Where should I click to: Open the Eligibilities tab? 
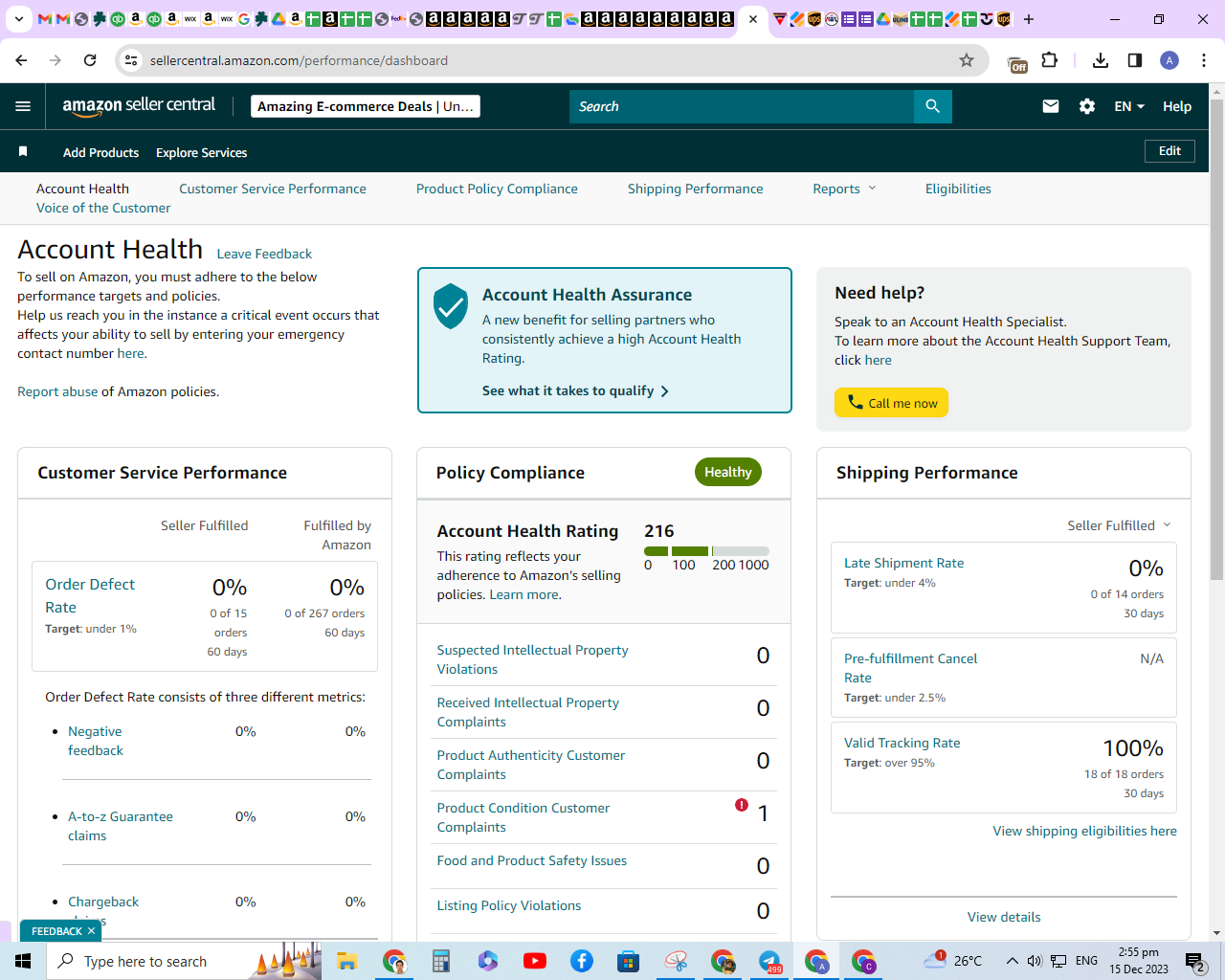tap(958, 189)
